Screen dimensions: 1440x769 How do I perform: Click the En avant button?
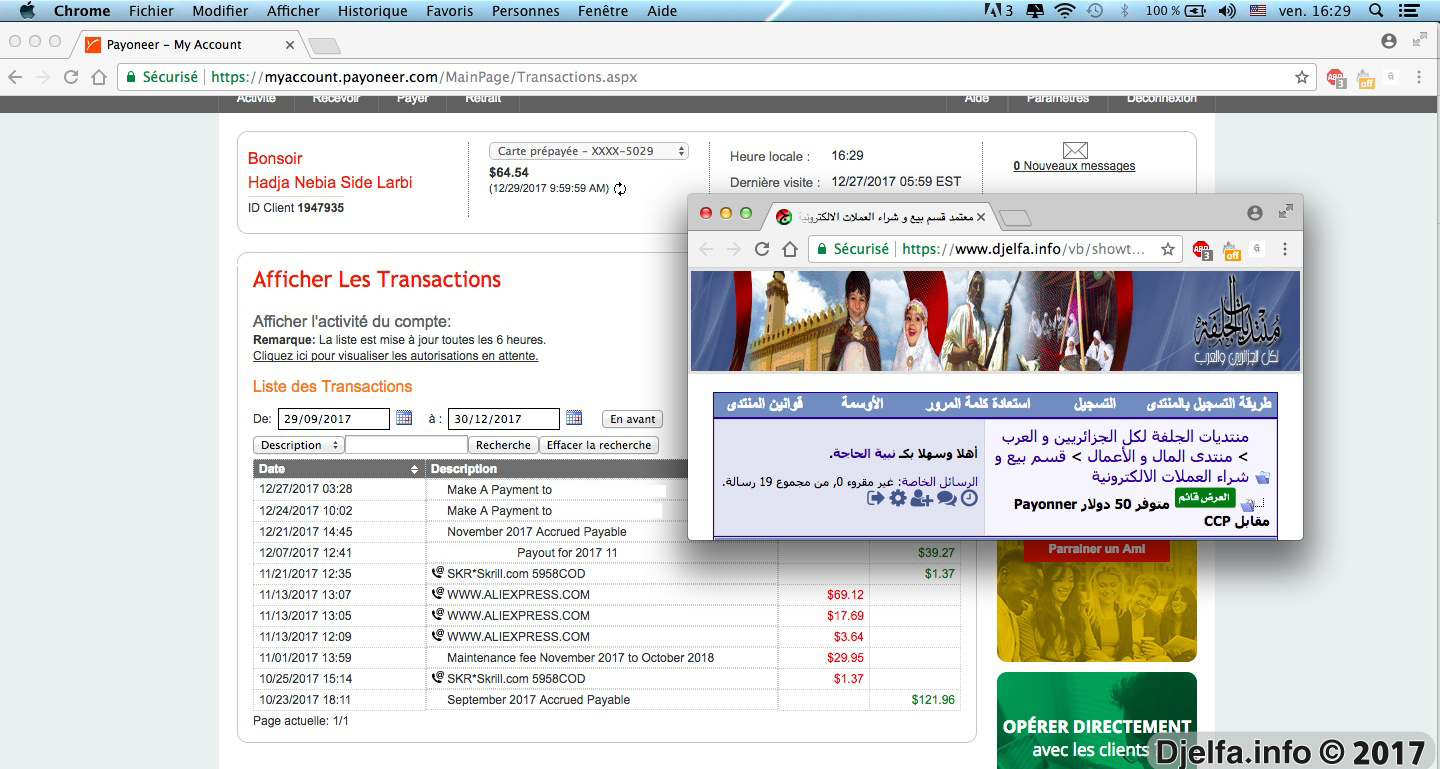click(633, 419)
